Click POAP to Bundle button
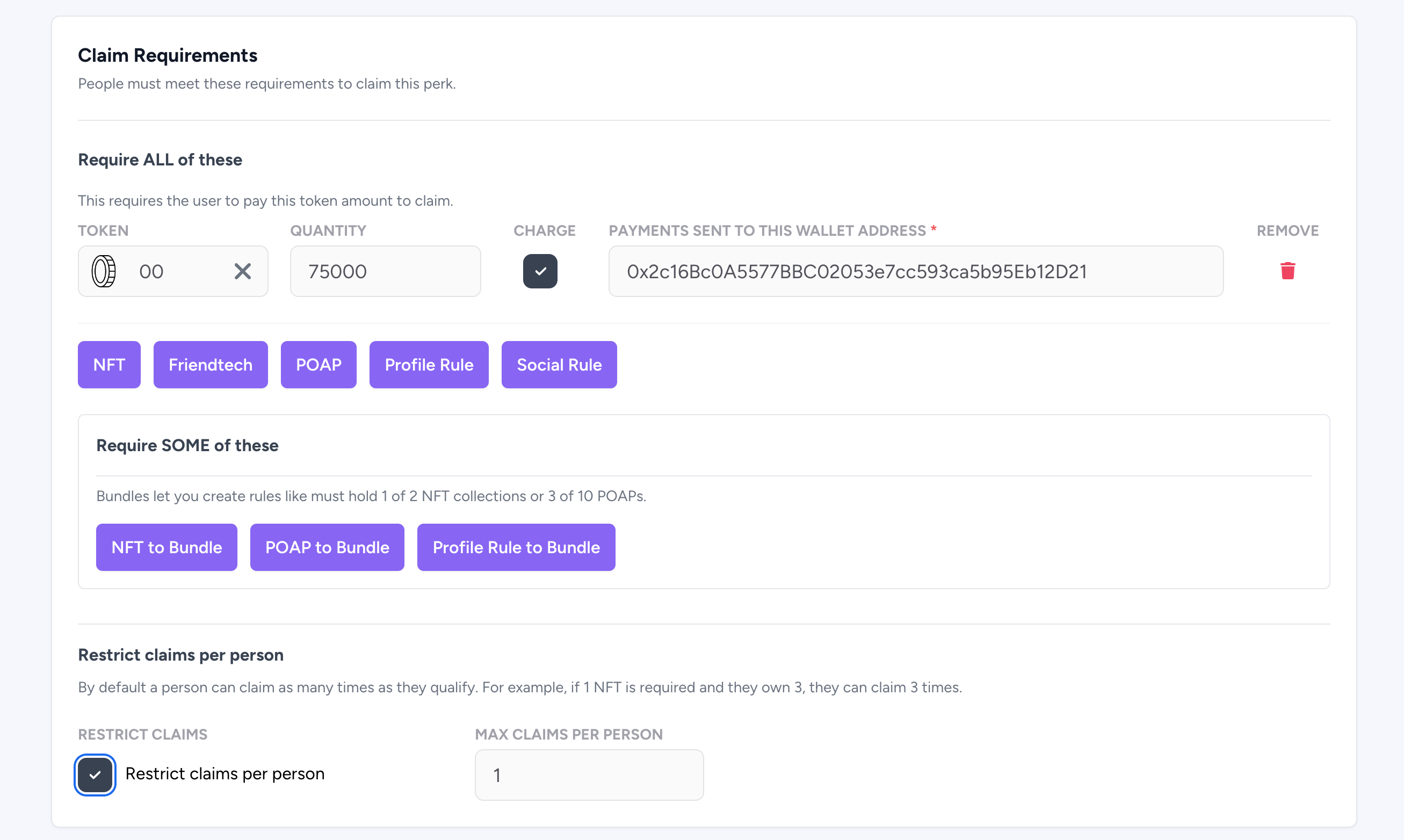This screenshot has width=1404, height=840. (x=327, y=547)
